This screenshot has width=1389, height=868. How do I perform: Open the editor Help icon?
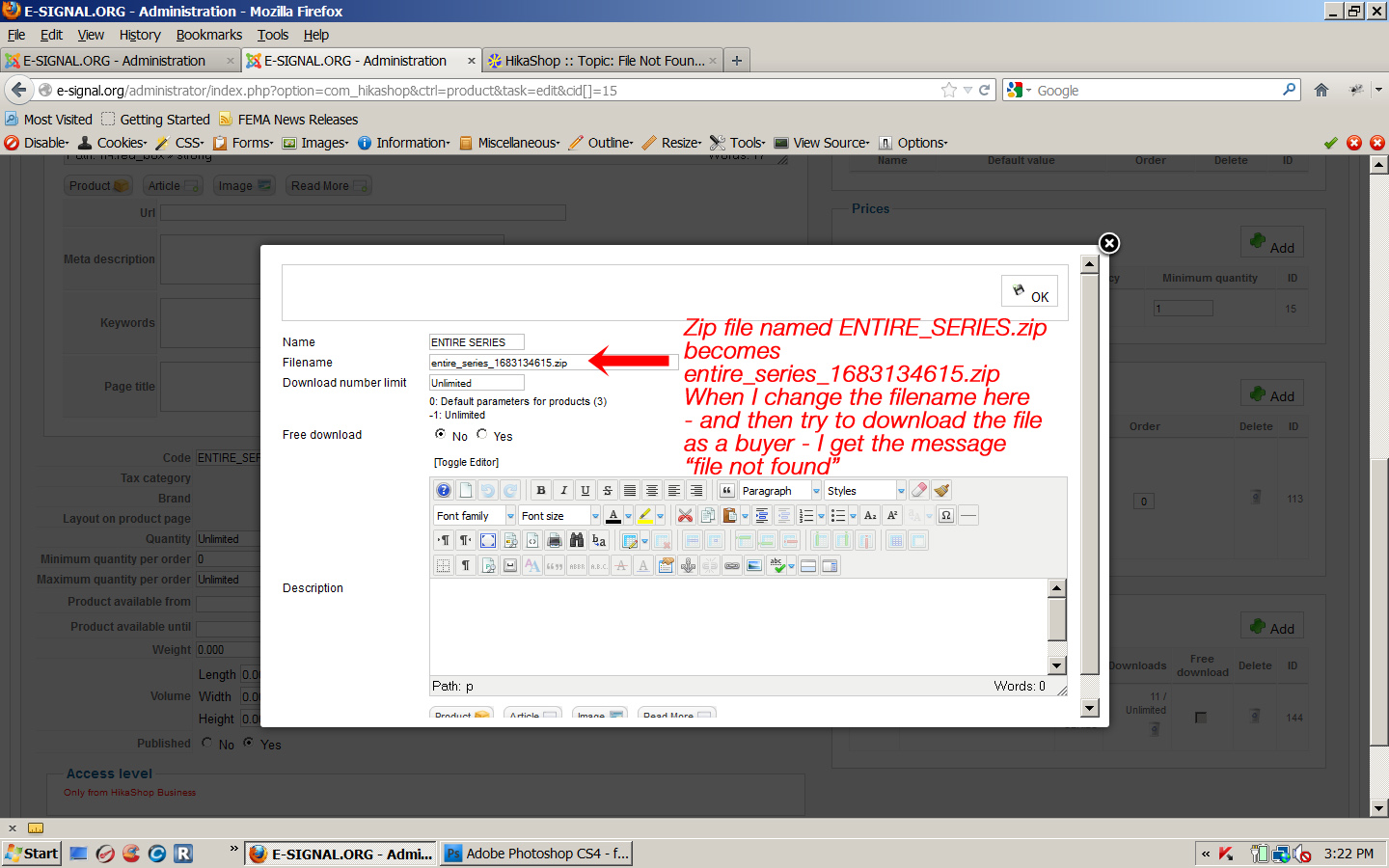click(443, 491)
